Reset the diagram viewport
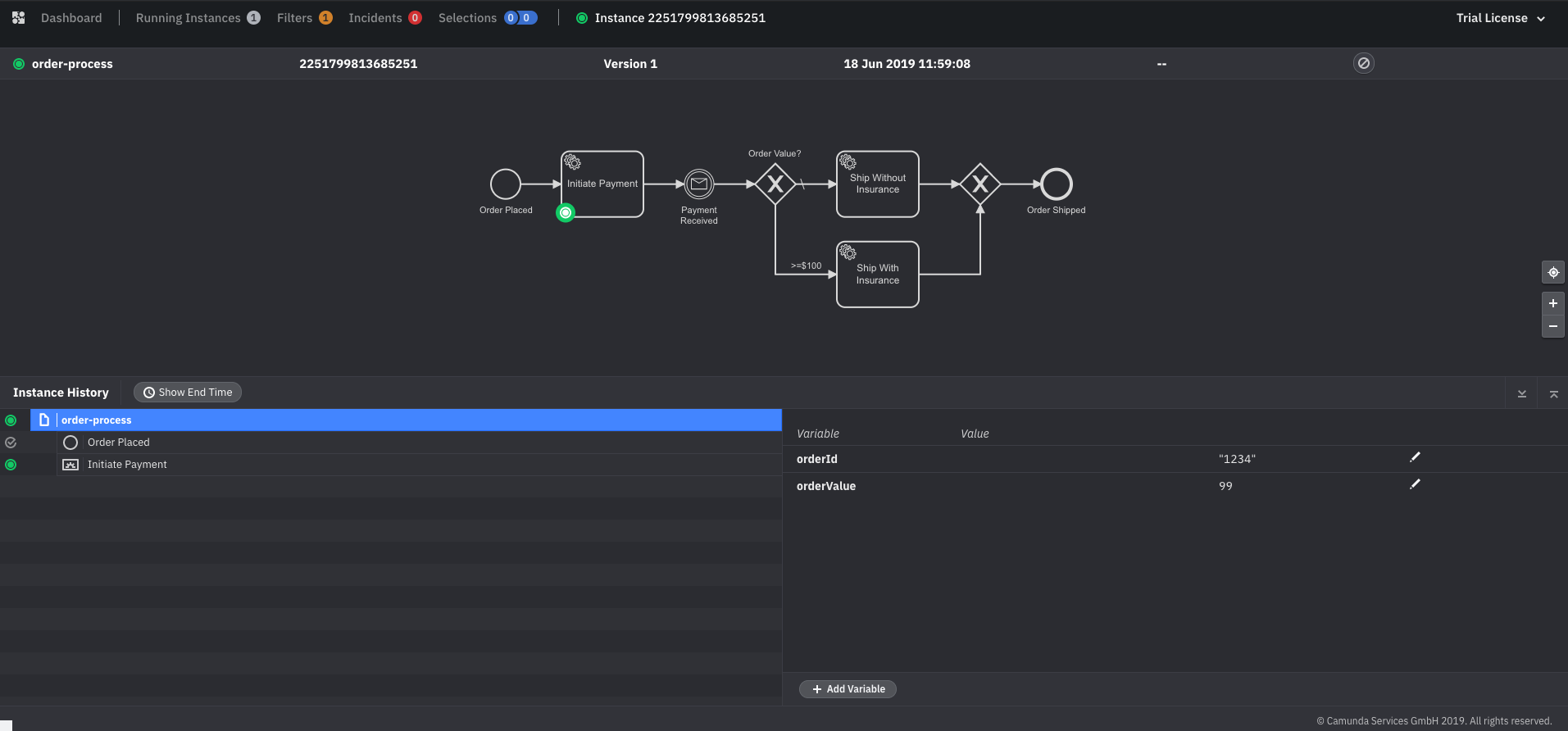This screenshot has height=731, width=1568. (x=1552, y=272)
